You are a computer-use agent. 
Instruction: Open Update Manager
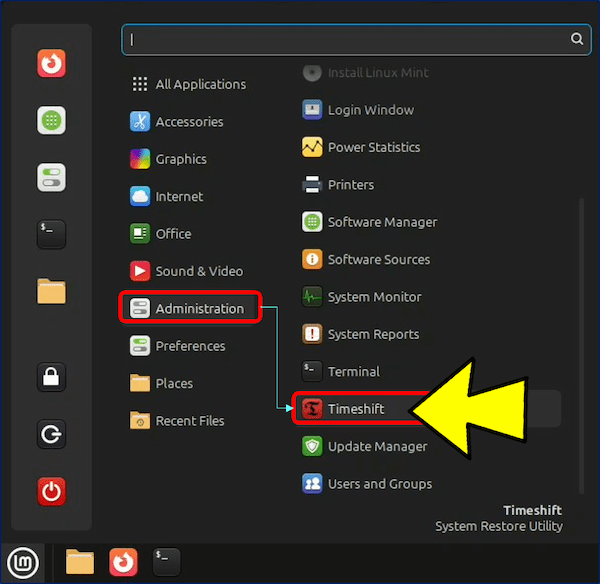pyautogui.click(x=365, y=446)
